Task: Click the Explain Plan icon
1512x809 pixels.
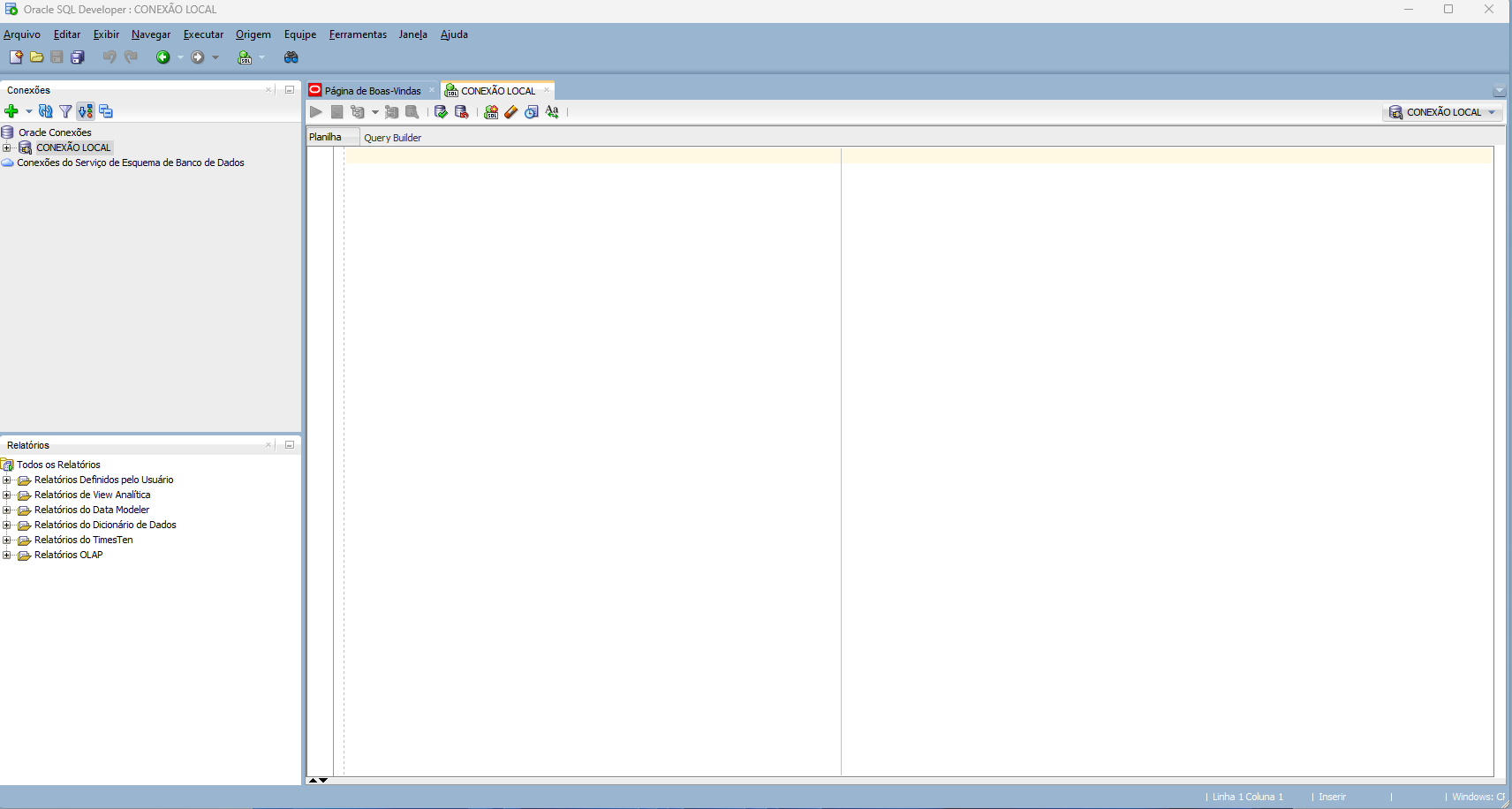Action: click(x=358, y=112)
